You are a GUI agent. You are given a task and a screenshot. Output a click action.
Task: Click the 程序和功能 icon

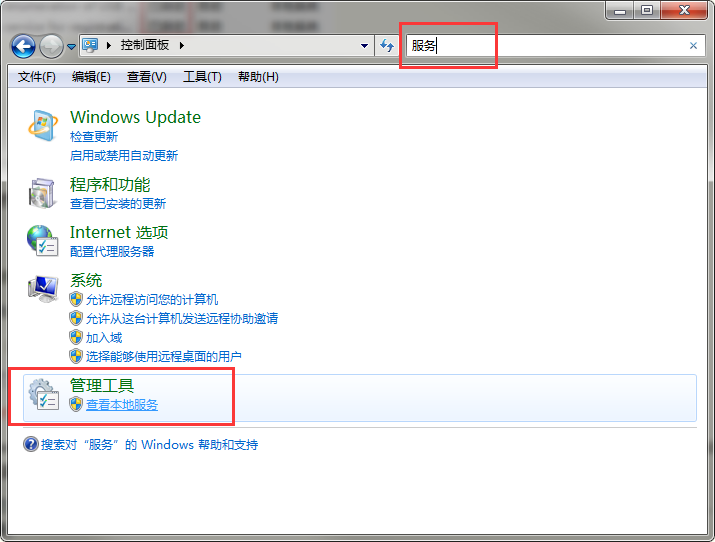coord(42,193)
